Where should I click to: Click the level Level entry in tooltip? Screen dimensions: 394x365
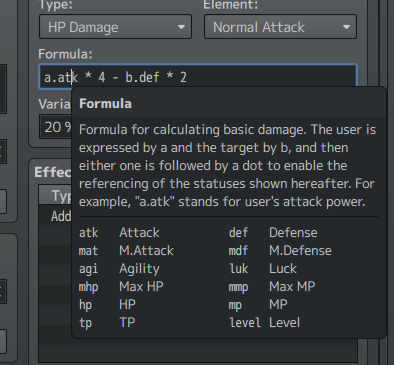pos(264,322)
